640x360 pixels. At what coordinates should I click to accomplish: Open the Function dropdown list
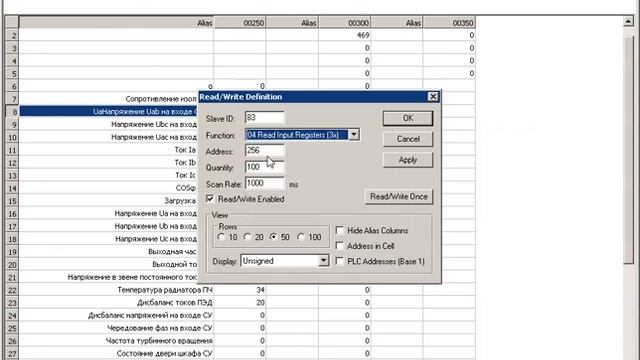(x=354, y=135)
